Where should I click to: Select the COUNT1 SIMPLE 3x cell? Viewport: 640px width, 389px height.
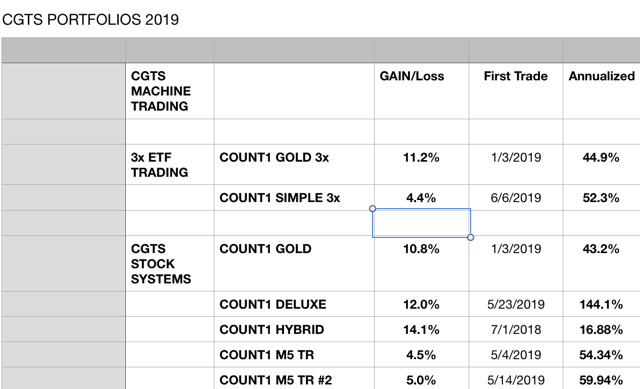[294, 198]
